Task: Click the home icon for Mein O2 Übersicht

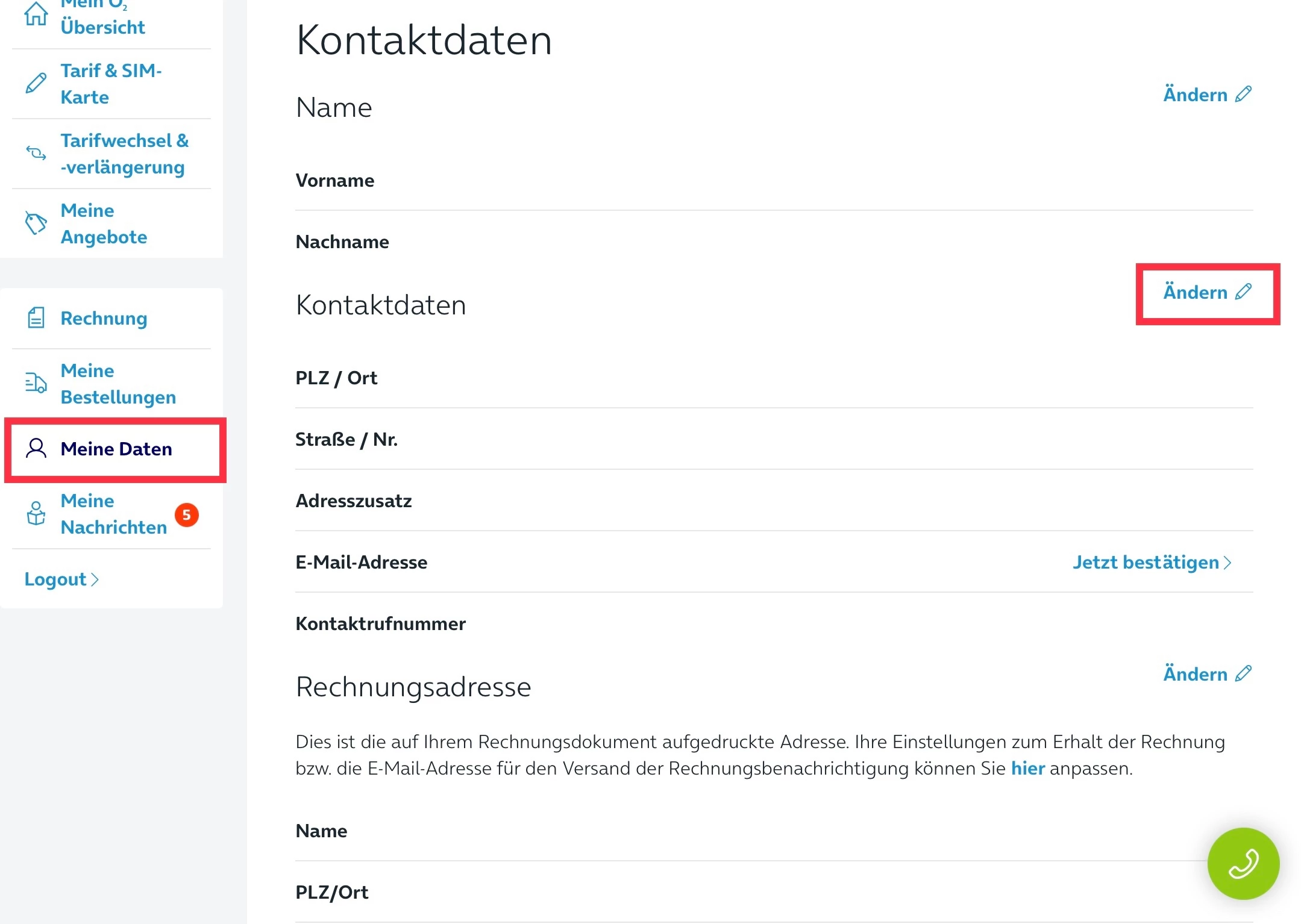Action: (x=36, y=13)
